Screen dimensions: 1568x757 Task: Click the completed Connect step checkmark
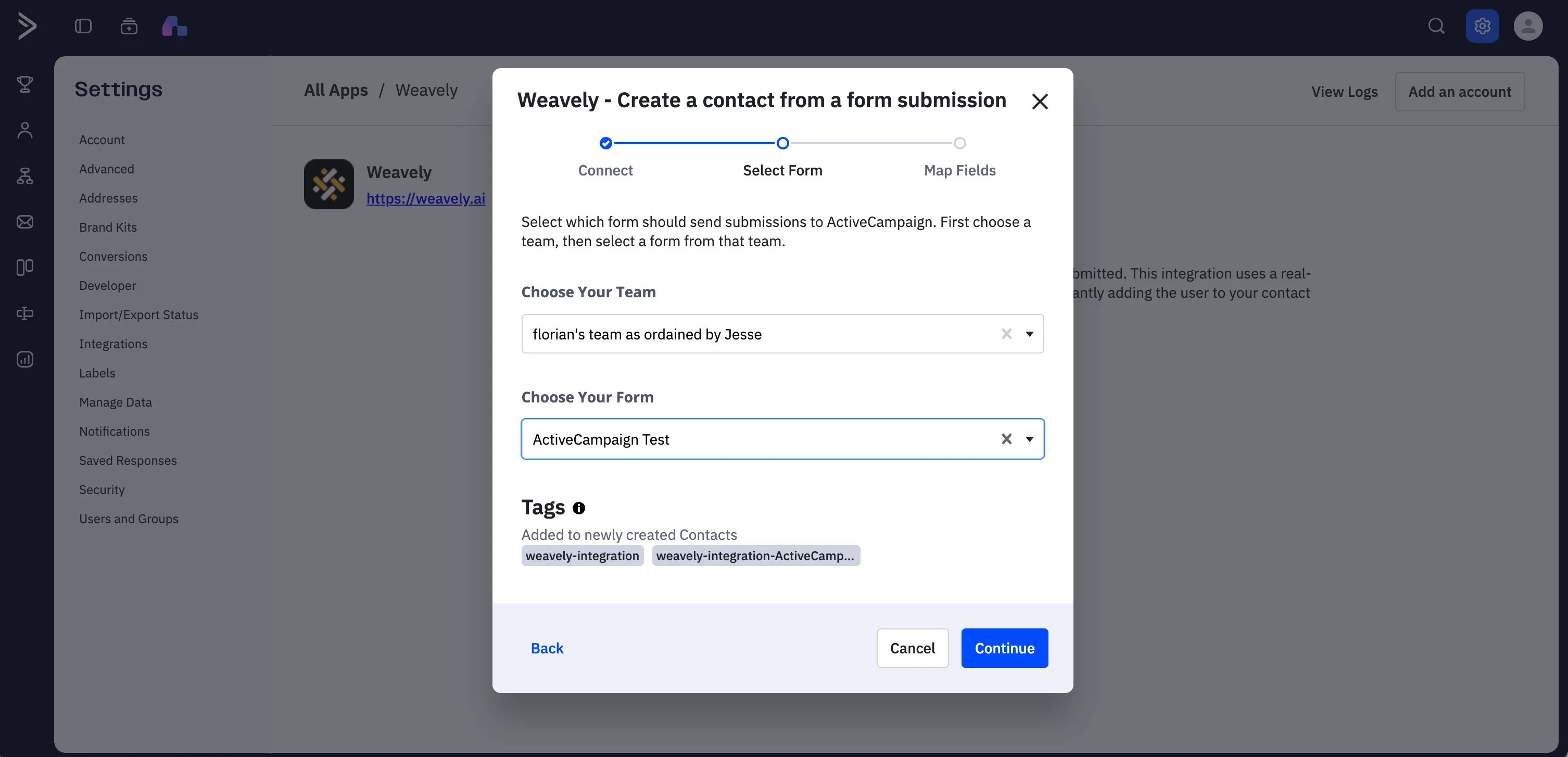(x=605, y=143)
